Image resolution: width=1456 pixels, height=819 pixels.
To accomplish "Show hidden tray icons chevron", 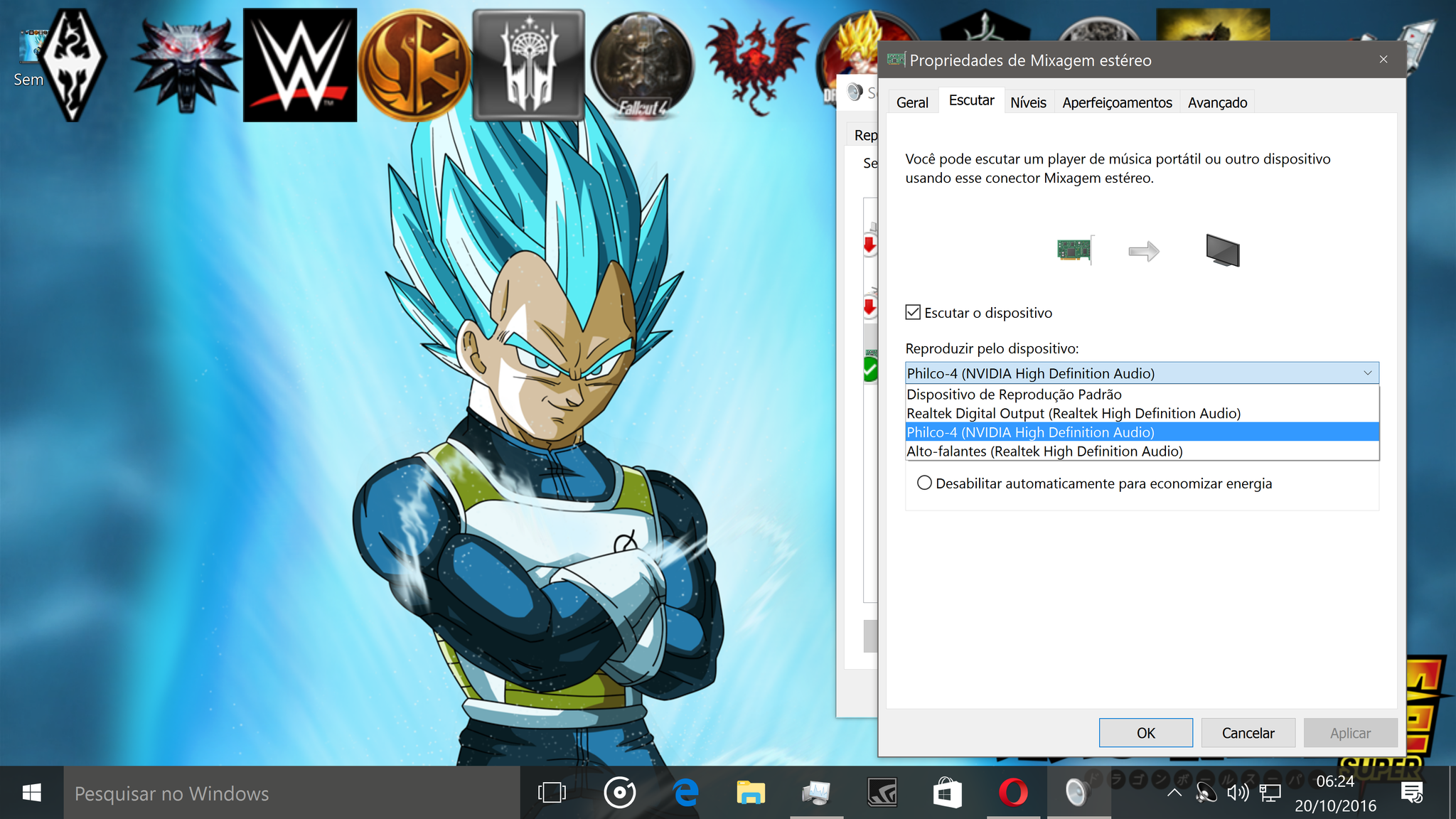I will tap(1174, 792).
